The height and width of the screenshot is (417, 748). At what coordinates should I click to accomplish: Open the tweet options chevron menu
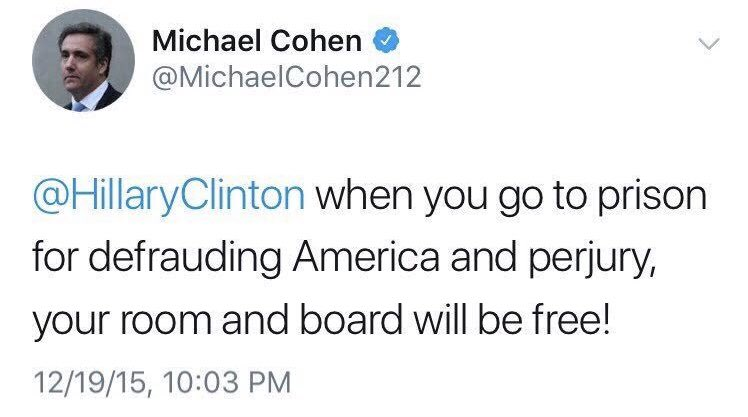click(709, 44)
